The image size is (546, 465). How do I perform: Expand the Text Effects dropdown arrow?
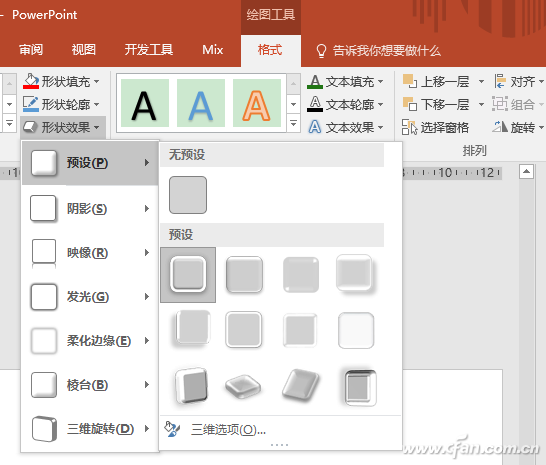[381, 127]
